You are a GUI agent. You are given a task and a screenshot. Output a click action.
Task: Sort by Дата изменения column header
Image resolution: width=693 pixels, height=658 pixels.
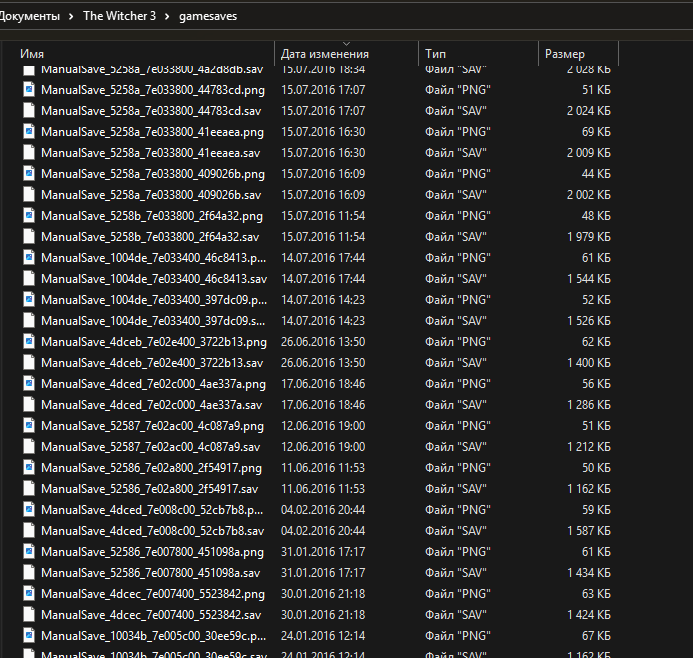pyautogui.click(x=325, y=54)
